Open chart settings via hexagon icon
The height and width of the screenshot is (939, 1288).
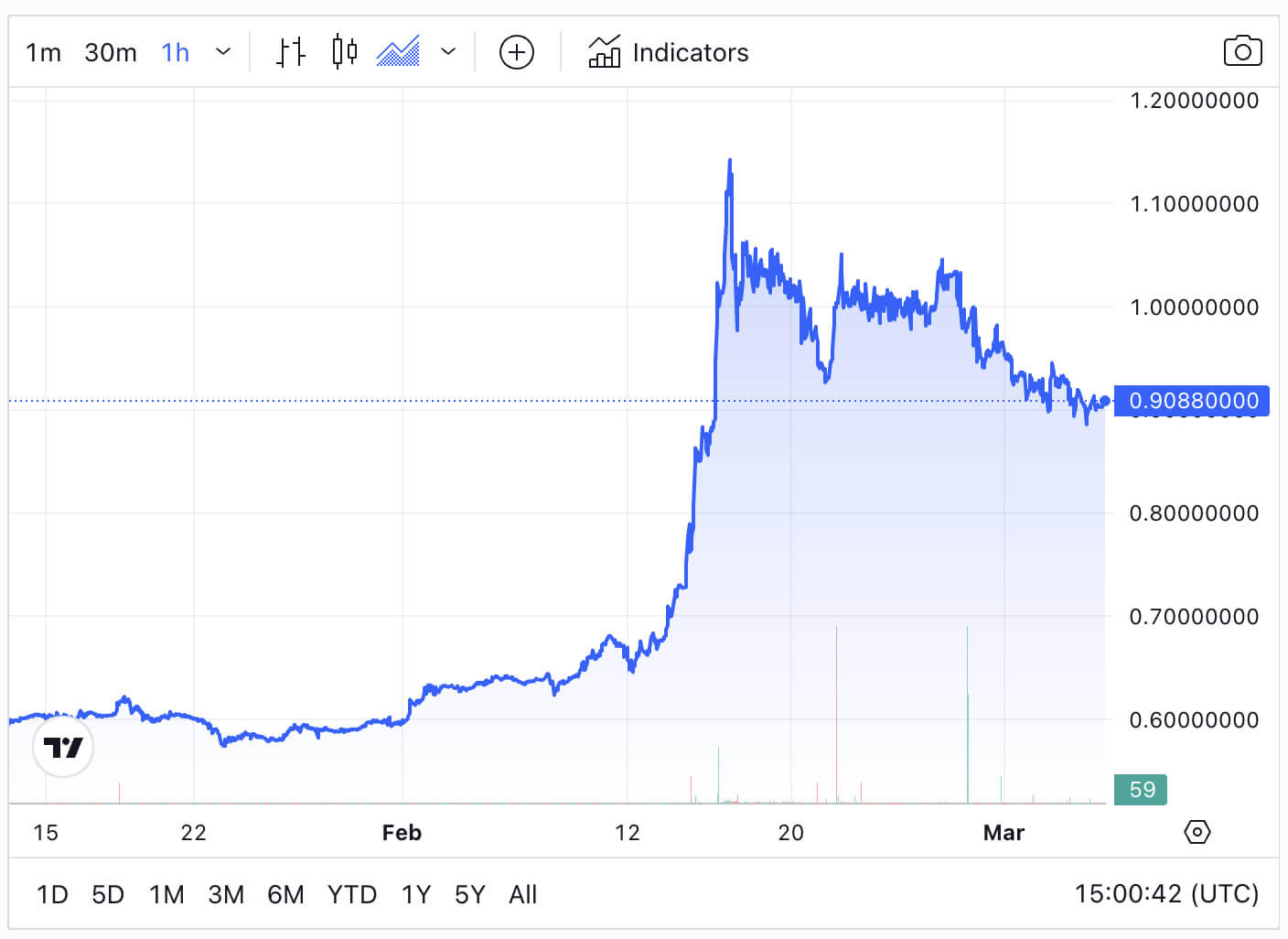[x=1197, y=832]
